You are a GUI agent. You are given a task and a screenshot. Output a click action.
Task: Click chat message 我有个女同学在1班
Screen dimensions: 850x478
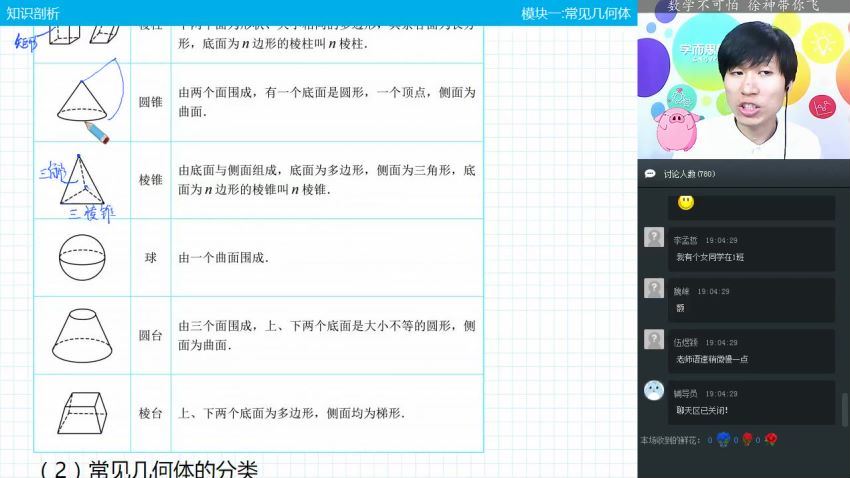[710, 257]
